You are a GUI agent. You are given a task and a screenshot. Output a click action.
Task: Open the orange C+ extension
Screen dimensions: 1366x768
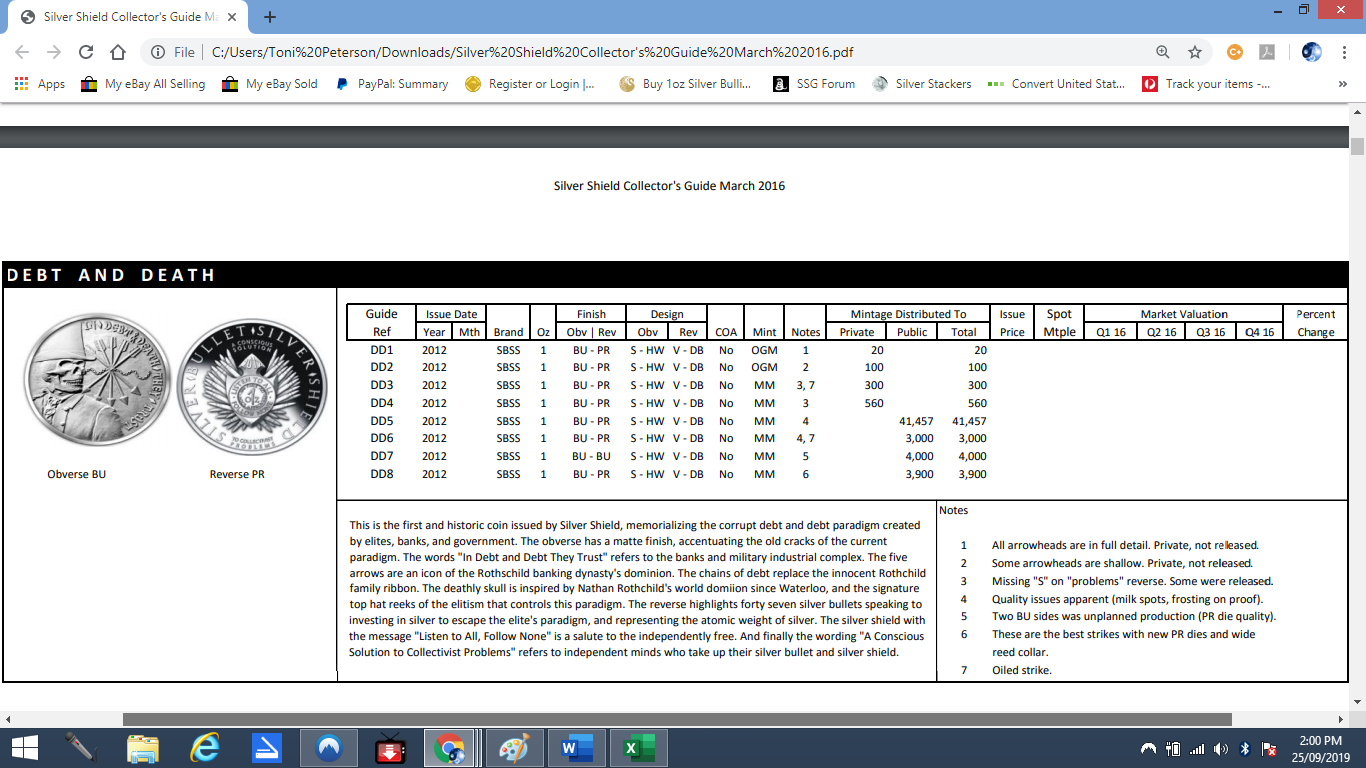[1235, 52]
